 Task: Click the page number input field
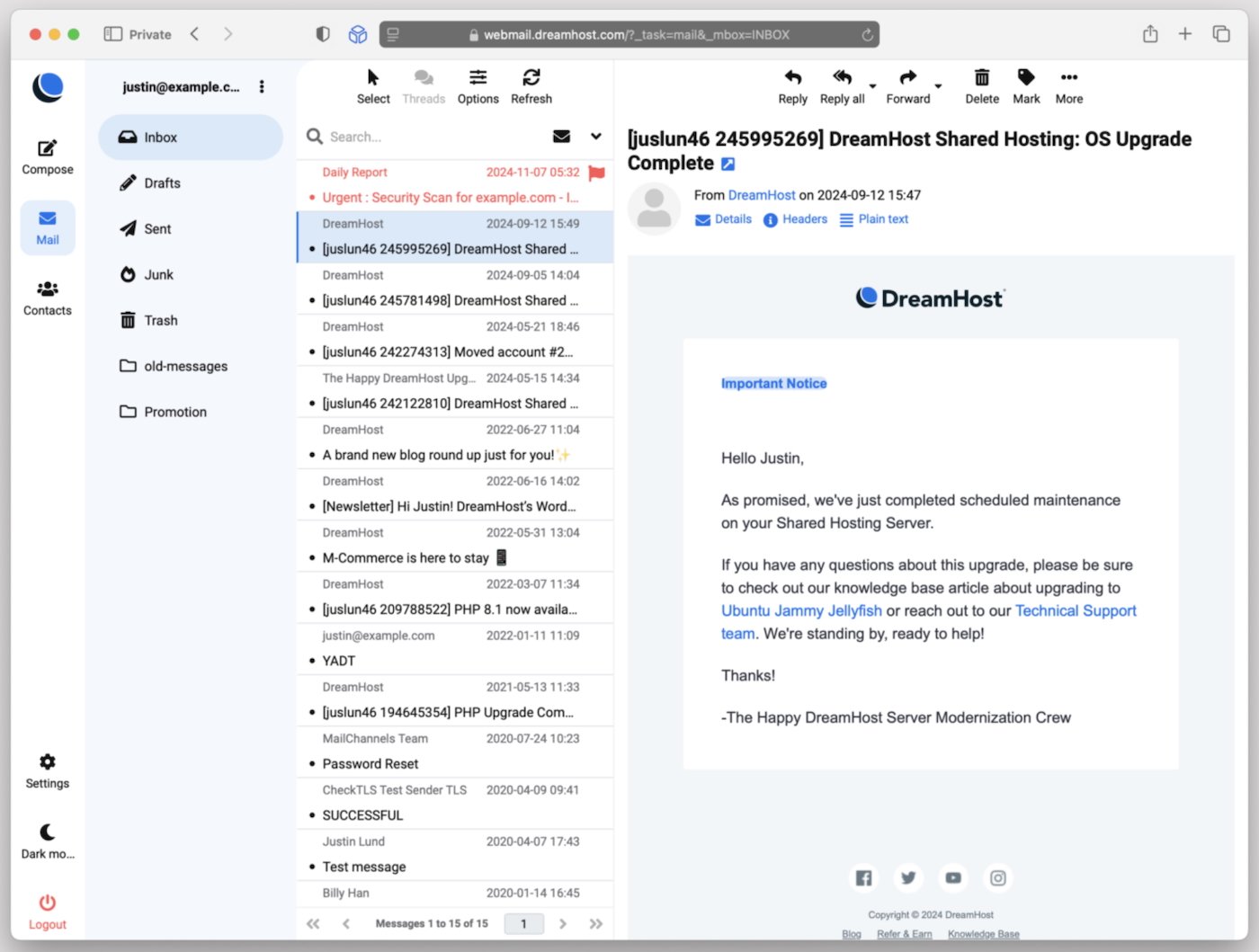(x=523, y=923)
